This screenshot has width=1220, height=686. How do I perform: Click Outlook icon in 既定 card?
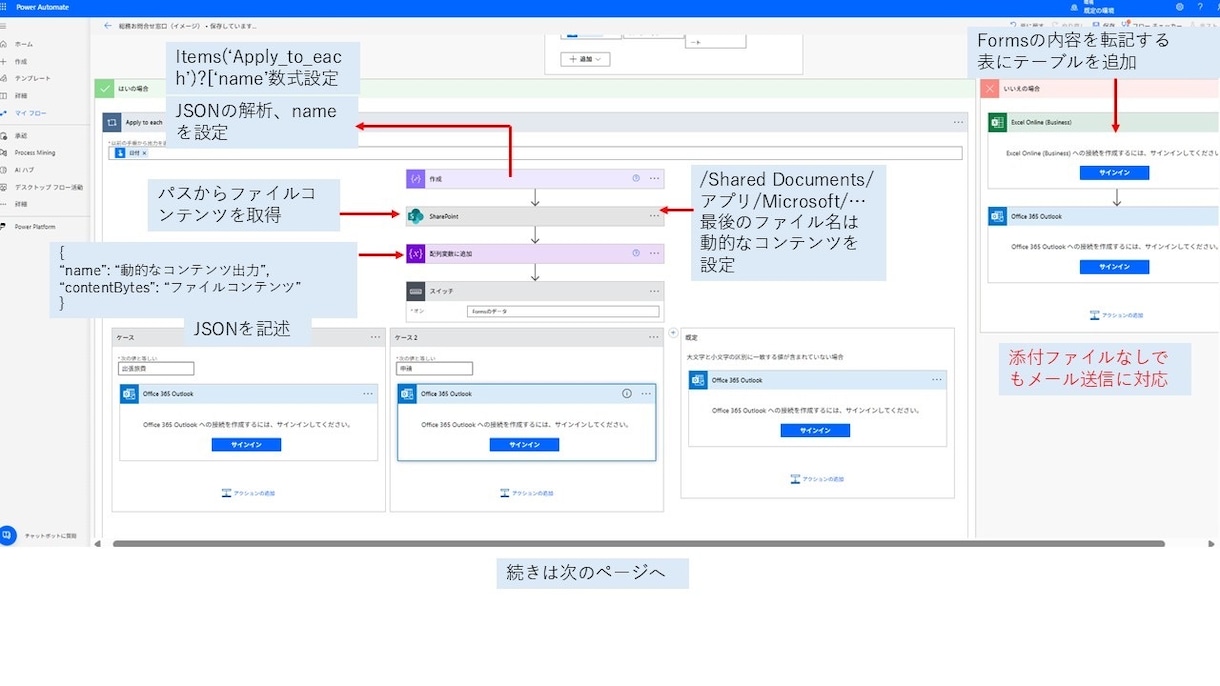[x=698, y=380]
